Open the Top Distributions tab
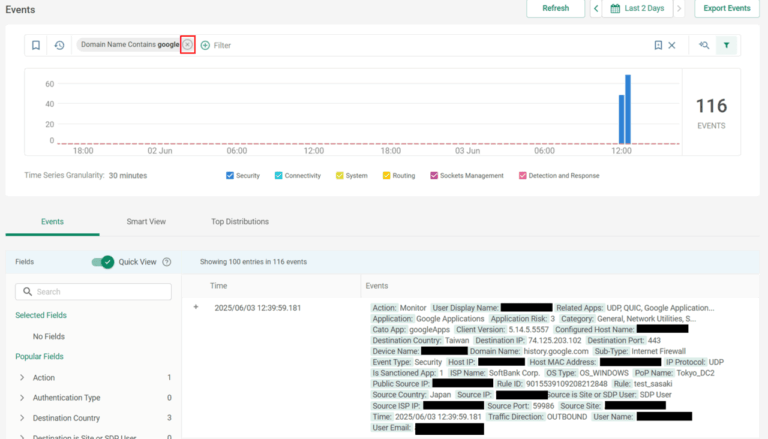 tap(240, 221)
